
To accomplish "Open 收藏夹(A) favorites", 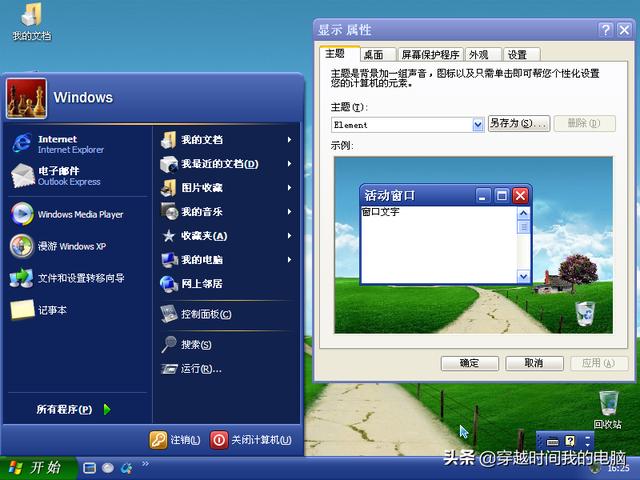I will click(226, 236).
